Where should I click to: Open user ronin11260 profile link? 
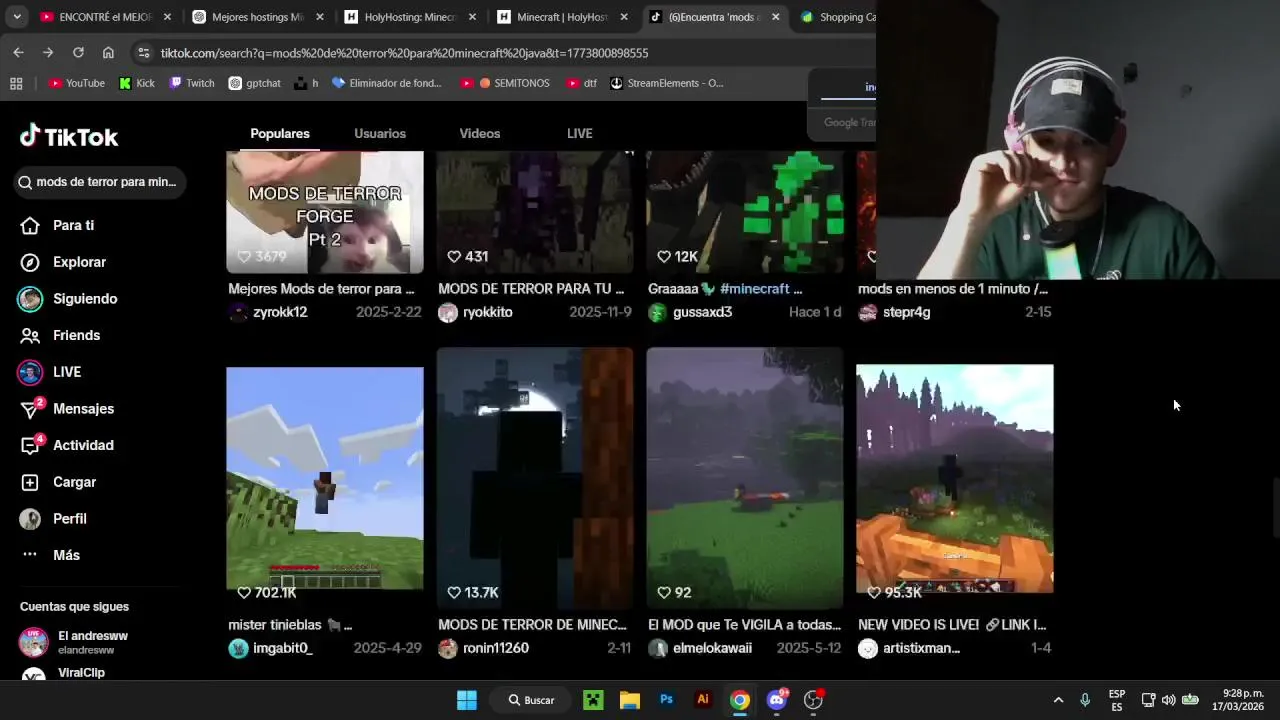click(x=496, y=648)
